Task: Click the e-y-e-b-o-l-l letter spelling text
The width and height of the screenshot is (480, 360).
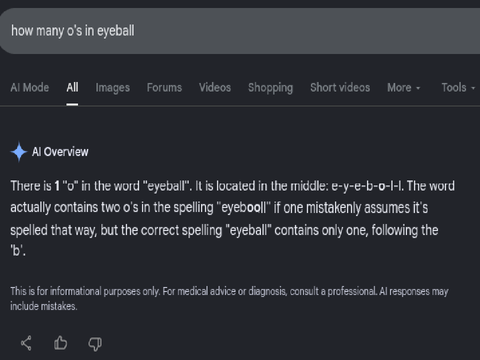Action: 367,186
